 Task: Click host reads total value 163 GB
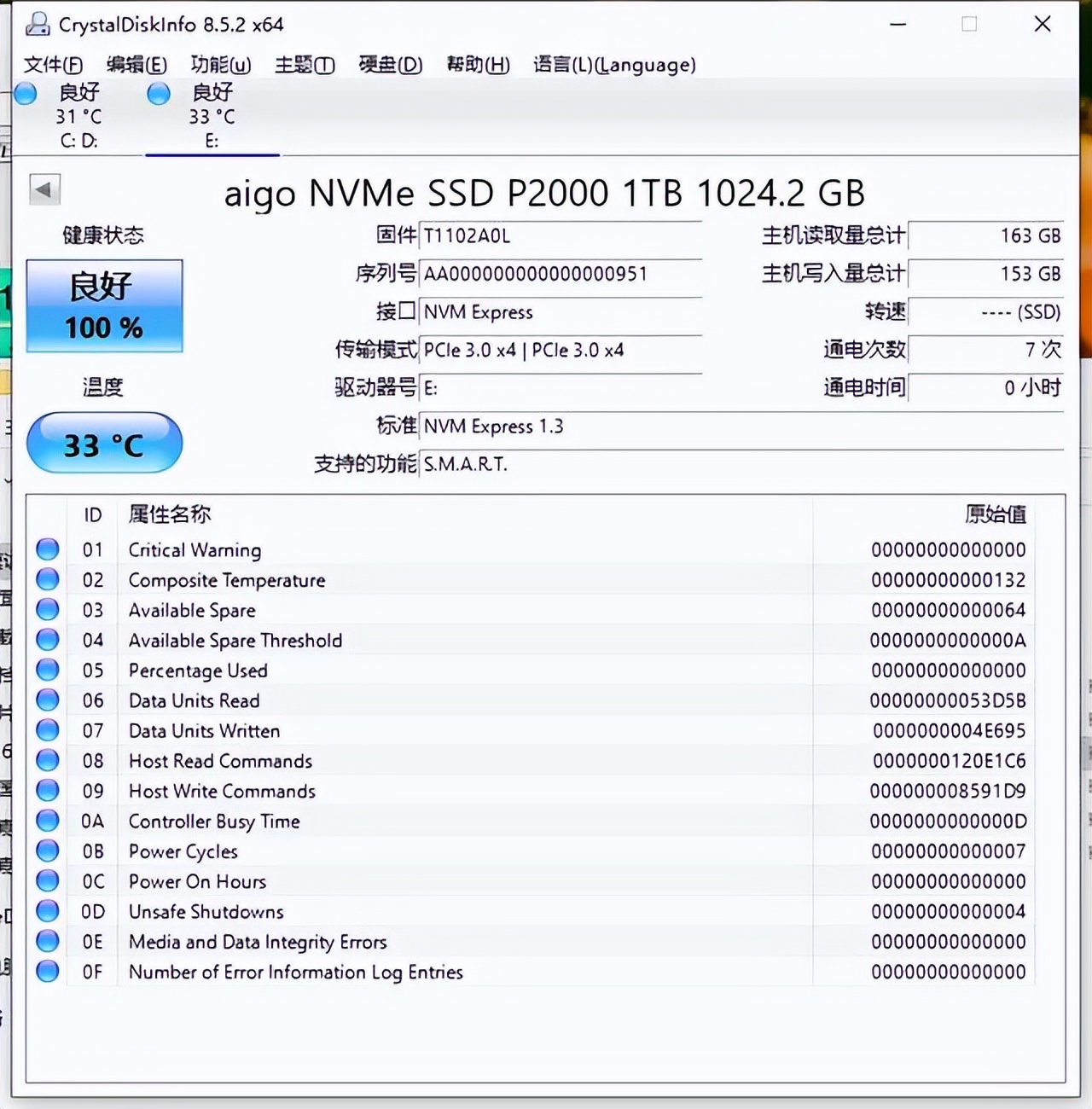pyautogui.click(x=986, y=236)
